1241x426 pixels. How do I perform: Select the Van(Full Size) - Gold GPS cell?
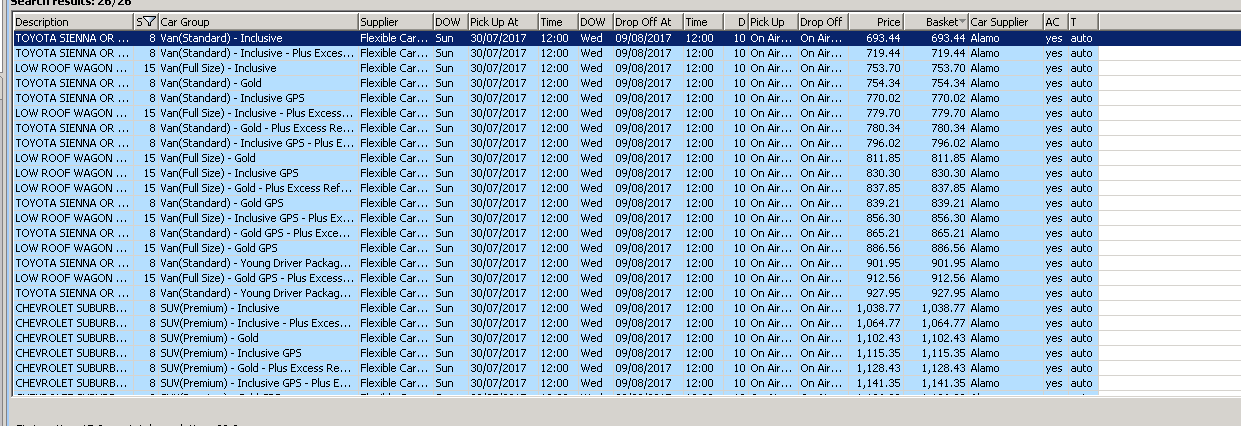pyautogui.click(x=258, y=248)
